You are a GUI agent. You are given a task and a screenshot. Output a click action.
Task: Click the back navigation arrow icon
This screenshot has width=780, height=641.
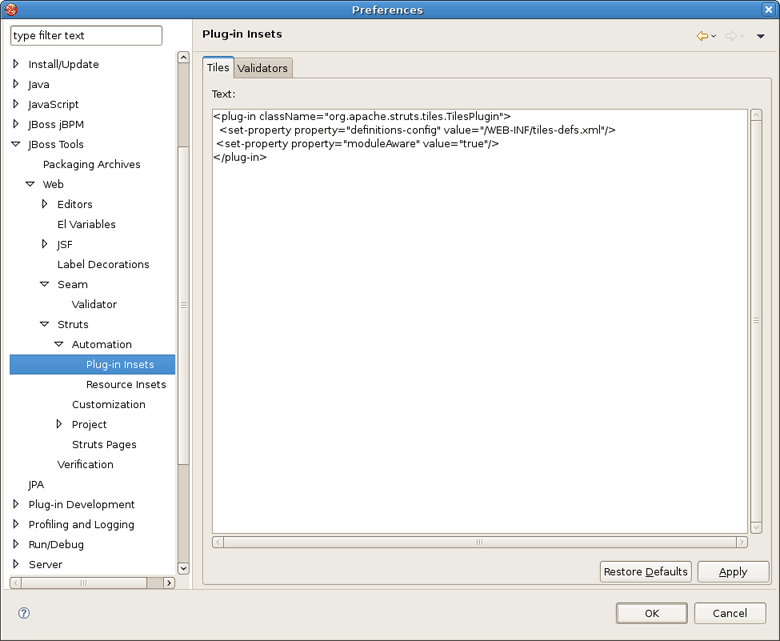702,36
